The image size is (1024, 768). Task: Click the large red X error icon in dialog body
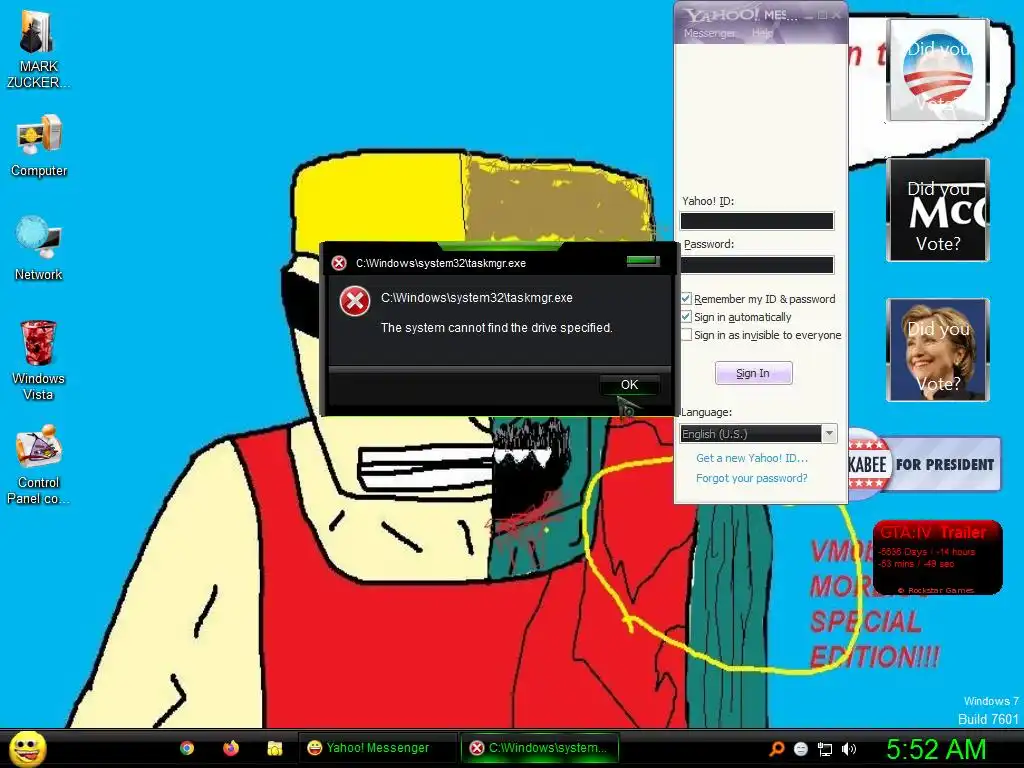[355, 301]
